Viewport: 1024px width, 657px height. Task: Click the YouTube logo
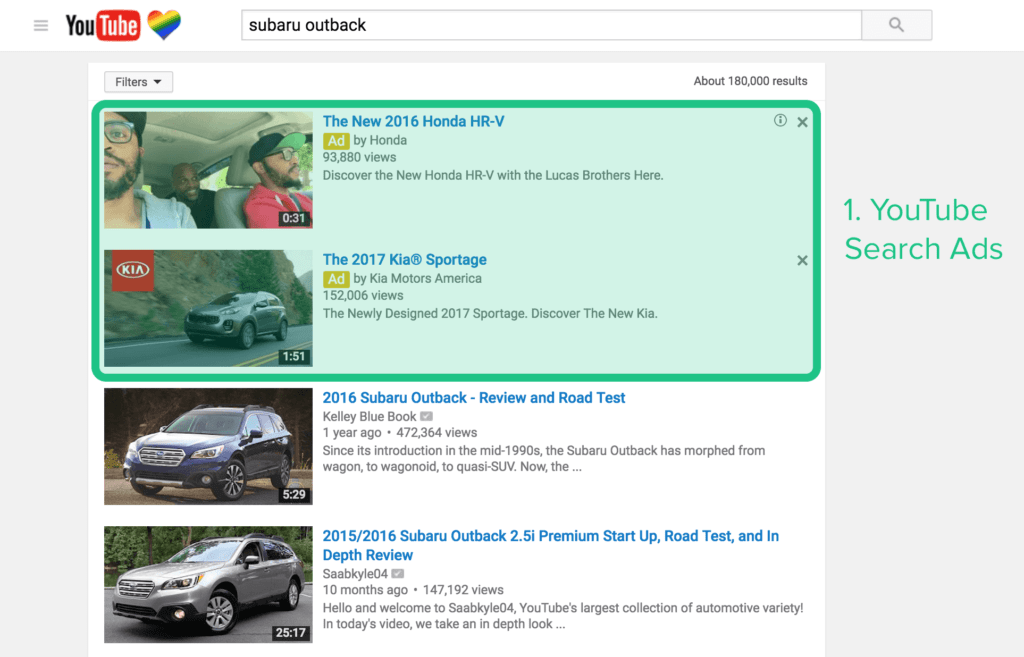(x=101, y=25)
